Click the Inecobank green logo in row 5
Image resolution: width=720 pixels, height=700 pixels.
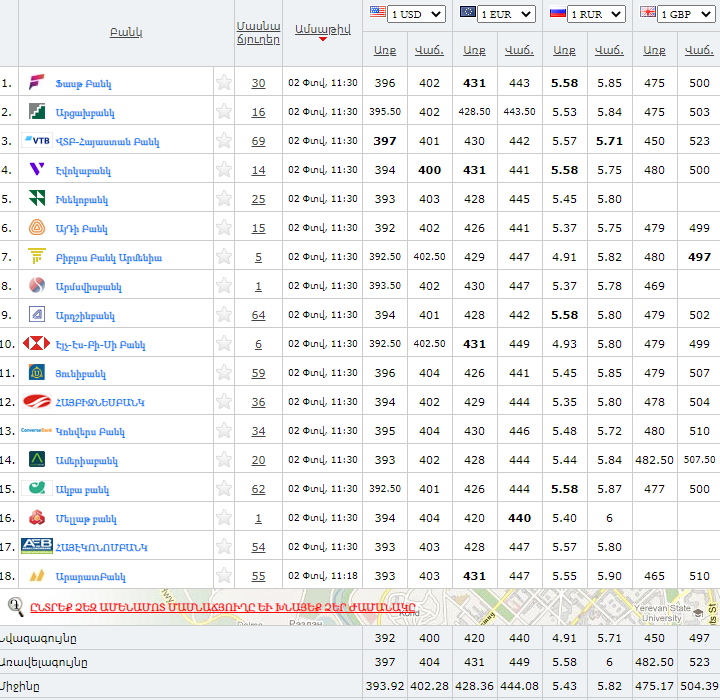[x=37, y=198]
